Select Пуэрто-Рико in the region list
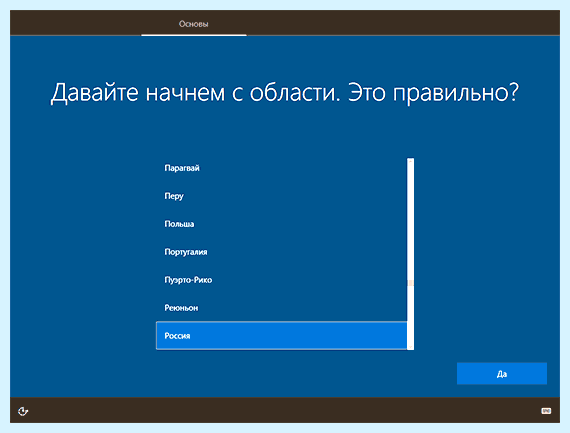 [282, 280]
